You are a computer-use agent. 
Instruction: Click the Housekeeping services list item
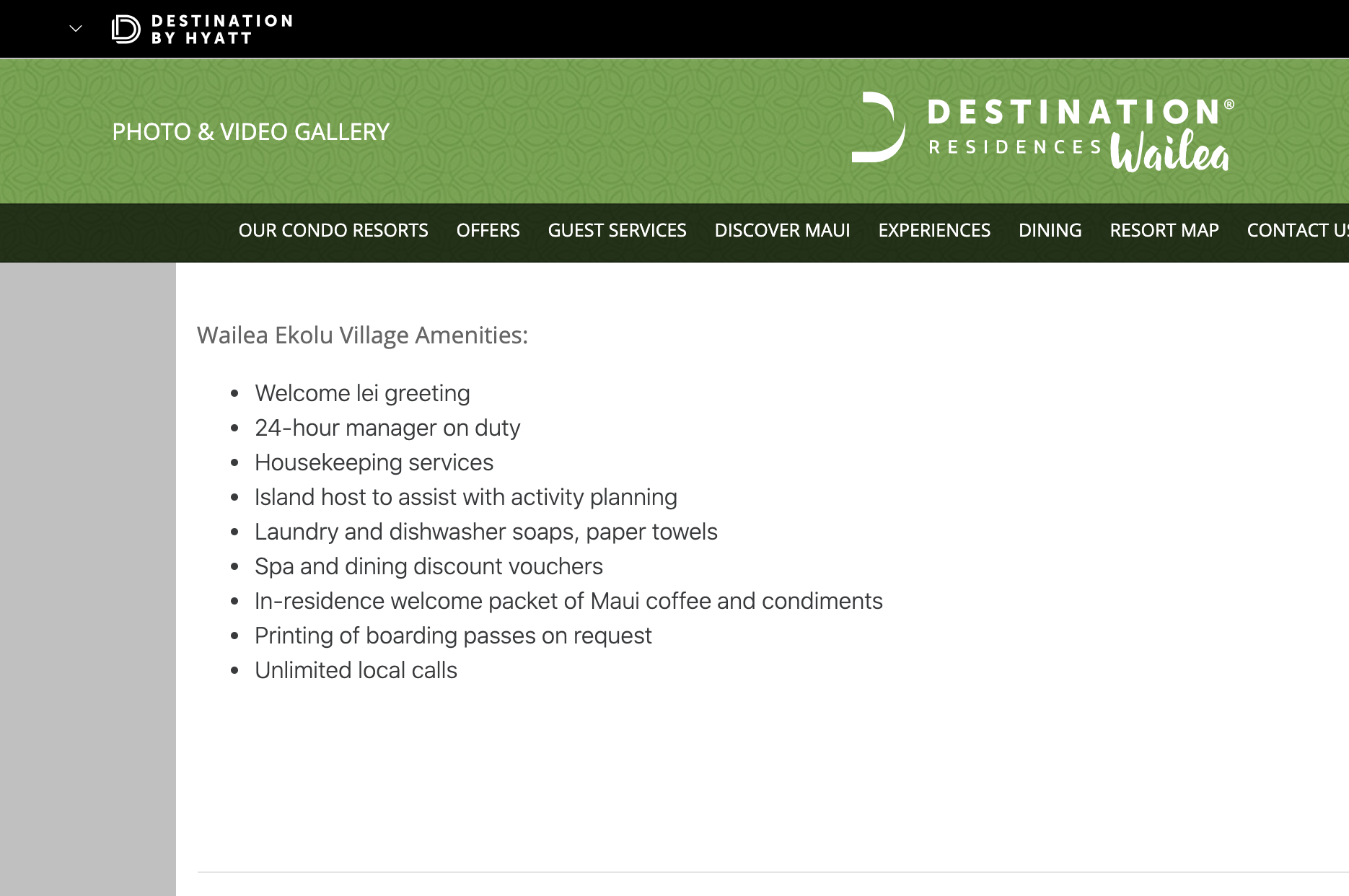(x=374, y=462)
